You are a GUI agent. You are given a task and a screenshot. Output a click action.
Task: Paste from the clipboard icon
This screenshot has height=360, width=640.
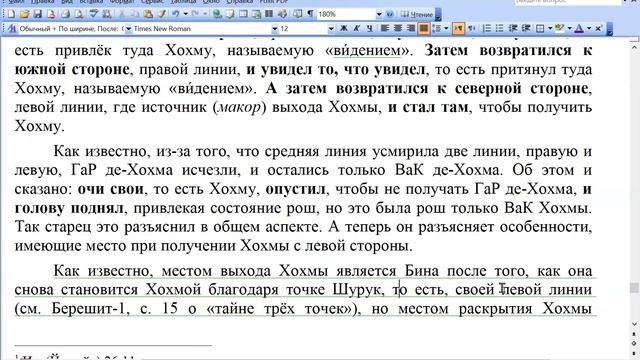point(148,14)
